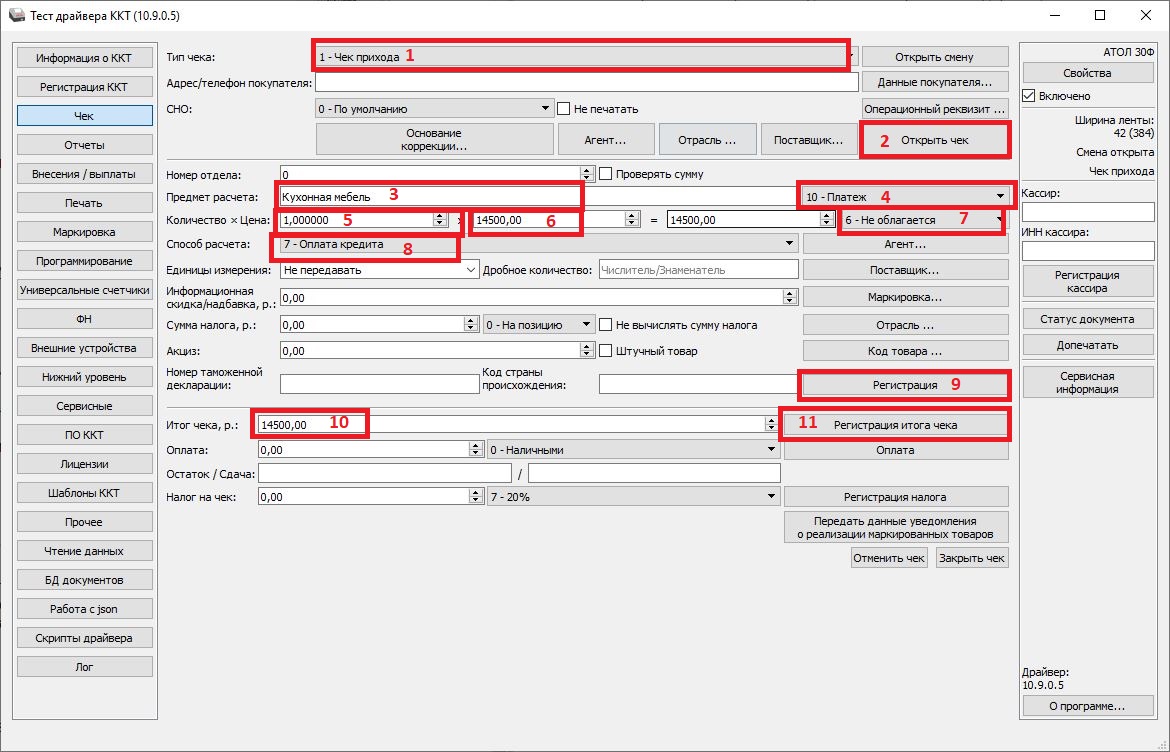Viewport: 1170px width, 752px height.
Task: Click 'Открыть смену' button
Action: 934,57
